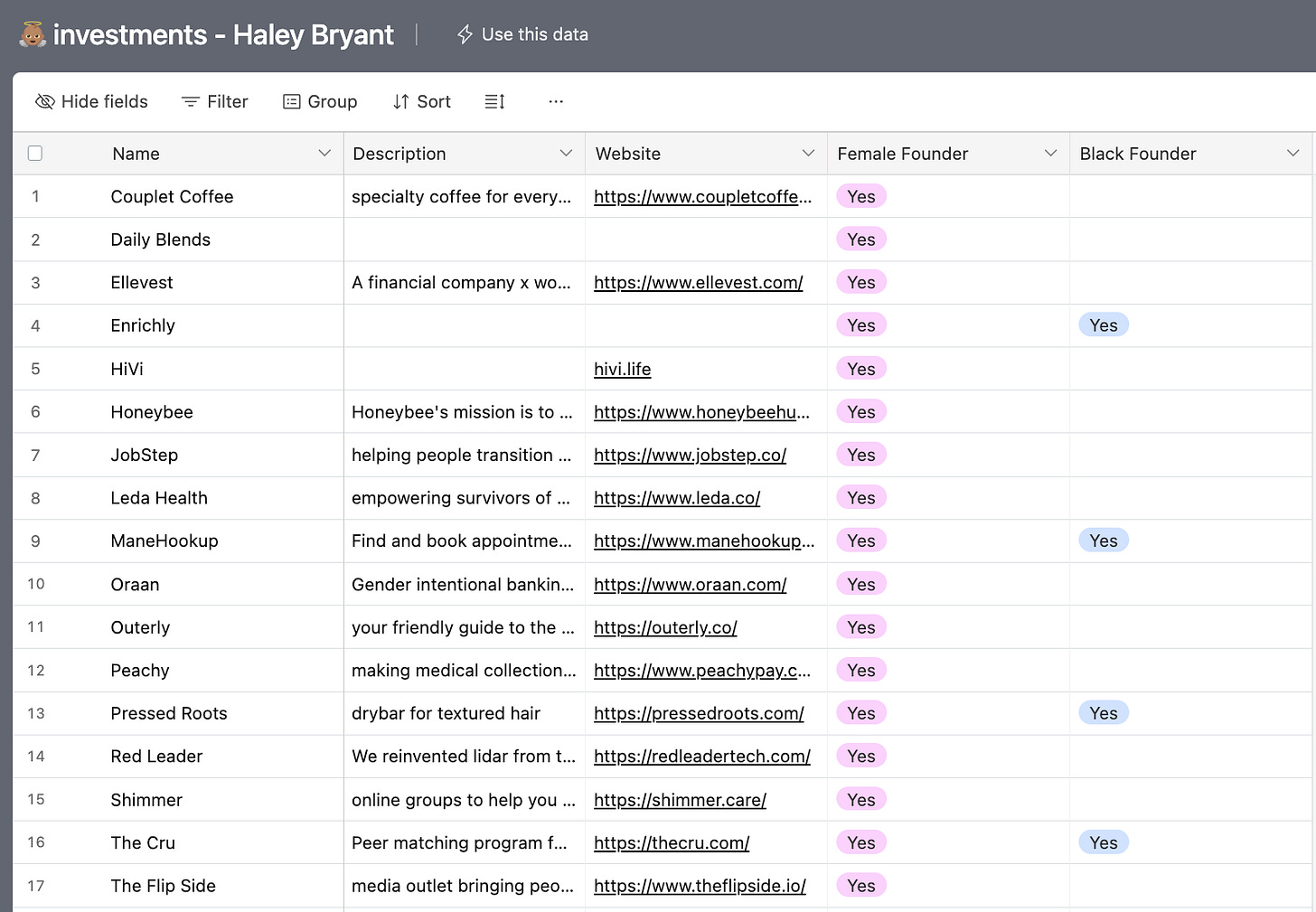Open the peachypay website link
1316x912 pixels.
702,670
